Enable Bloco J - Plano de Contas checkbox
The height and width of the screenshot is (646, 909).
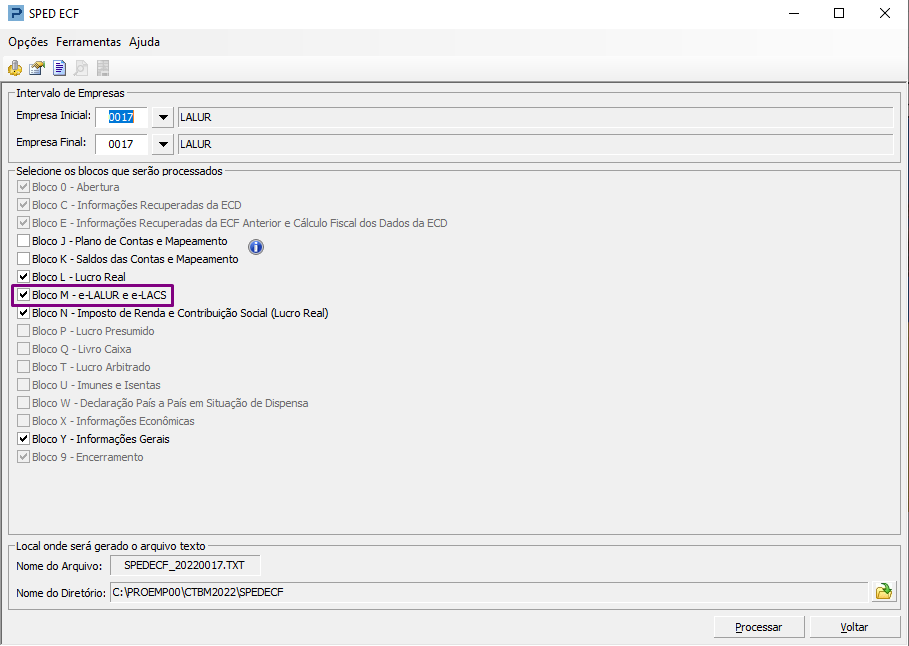pyautogui.click(x=23, y=241)
